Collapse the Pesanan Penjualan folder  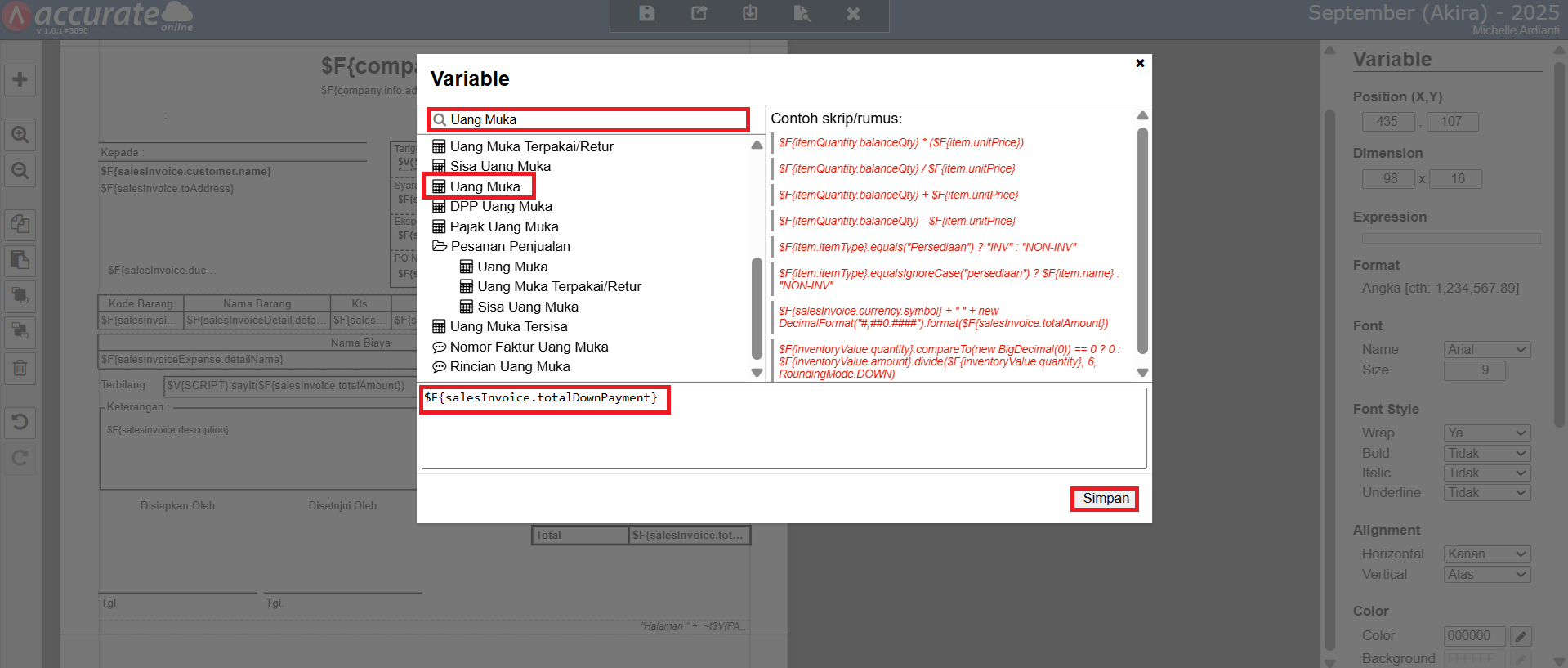[440, 246]
